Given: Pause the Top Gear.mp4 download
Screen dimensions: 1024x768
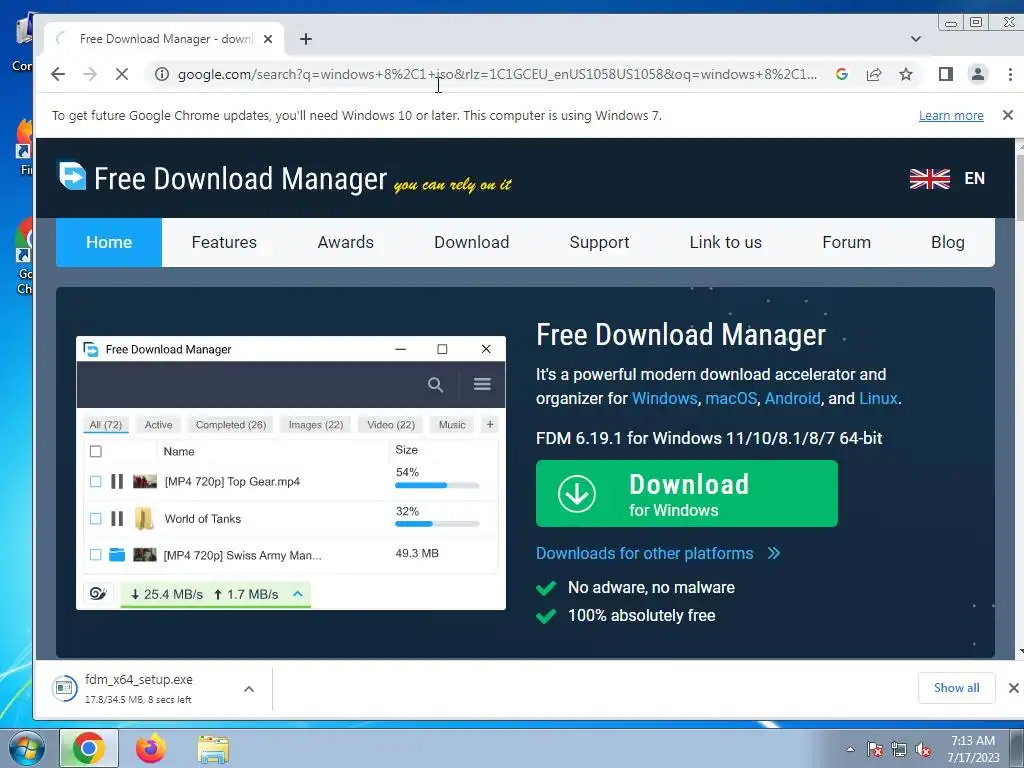Looking at the screenshot, I should 117,481.
